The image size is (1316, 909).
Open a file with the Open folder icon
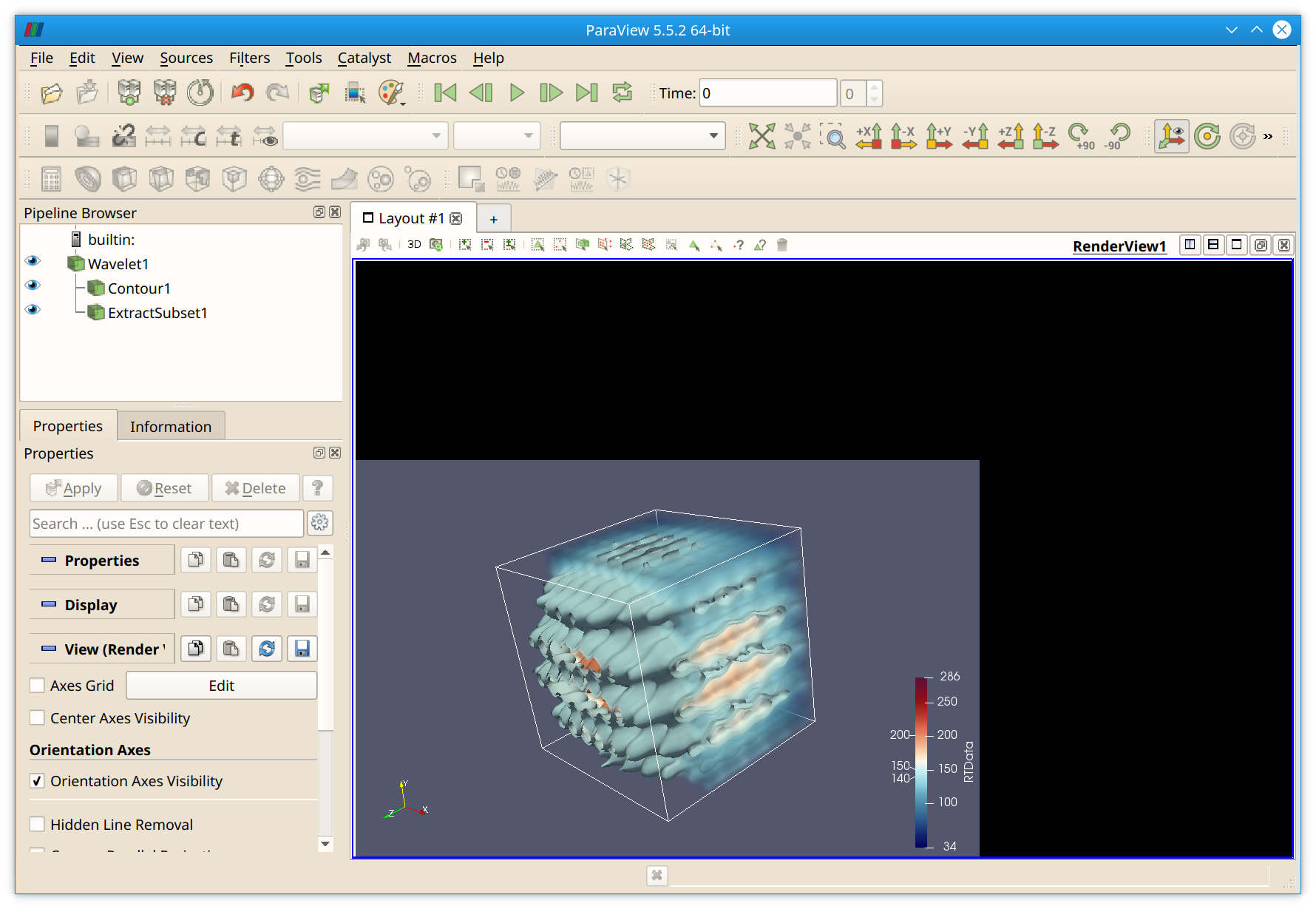[x=52, y=93]
